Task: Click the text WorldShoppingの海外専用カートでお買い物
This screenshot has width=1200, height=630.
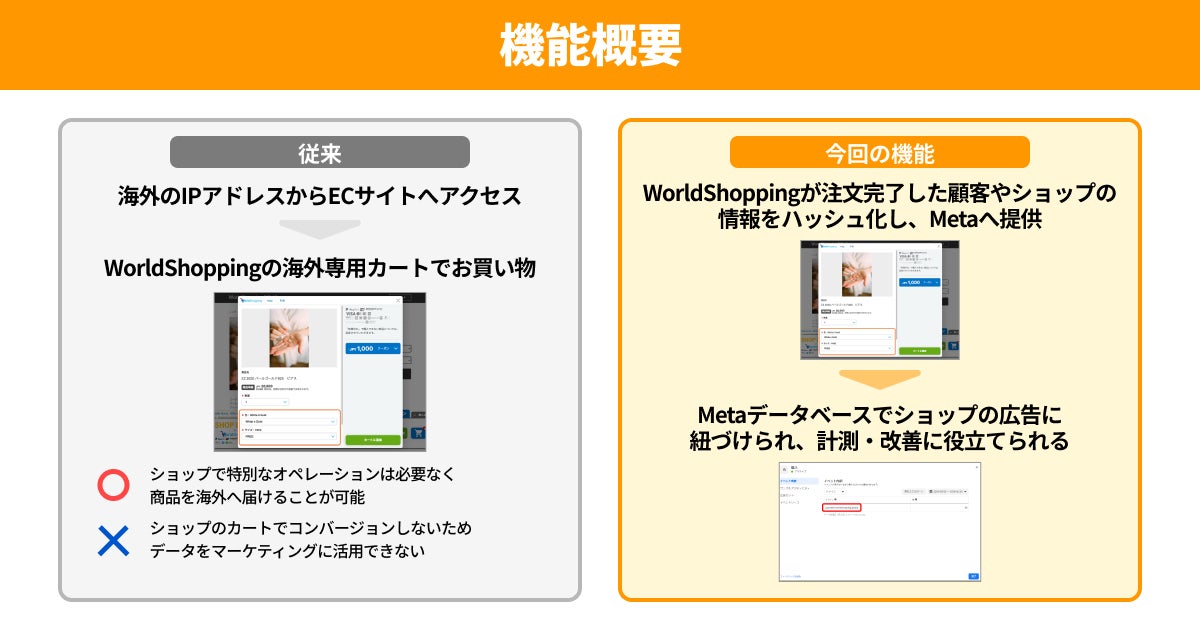Action: pyautogui.click(x=320, y=268)
